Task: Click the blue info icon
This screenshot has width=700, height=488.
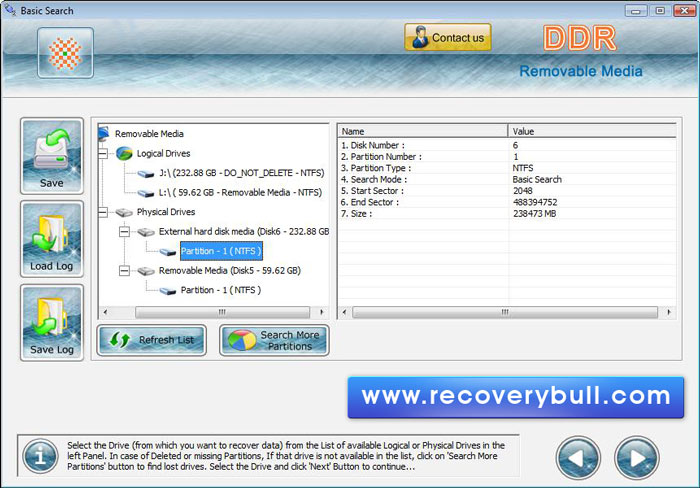Action: click(41, 456)
